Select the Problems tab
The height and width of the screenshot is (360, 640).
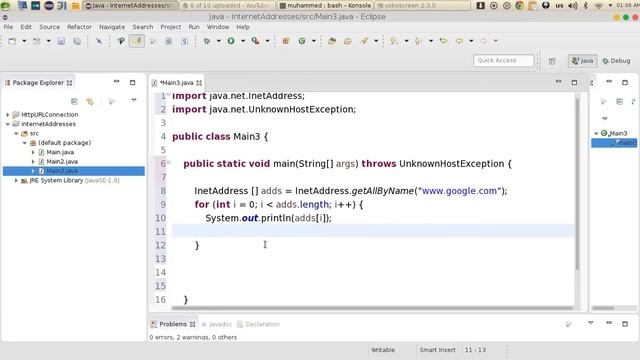click(173, 324)
